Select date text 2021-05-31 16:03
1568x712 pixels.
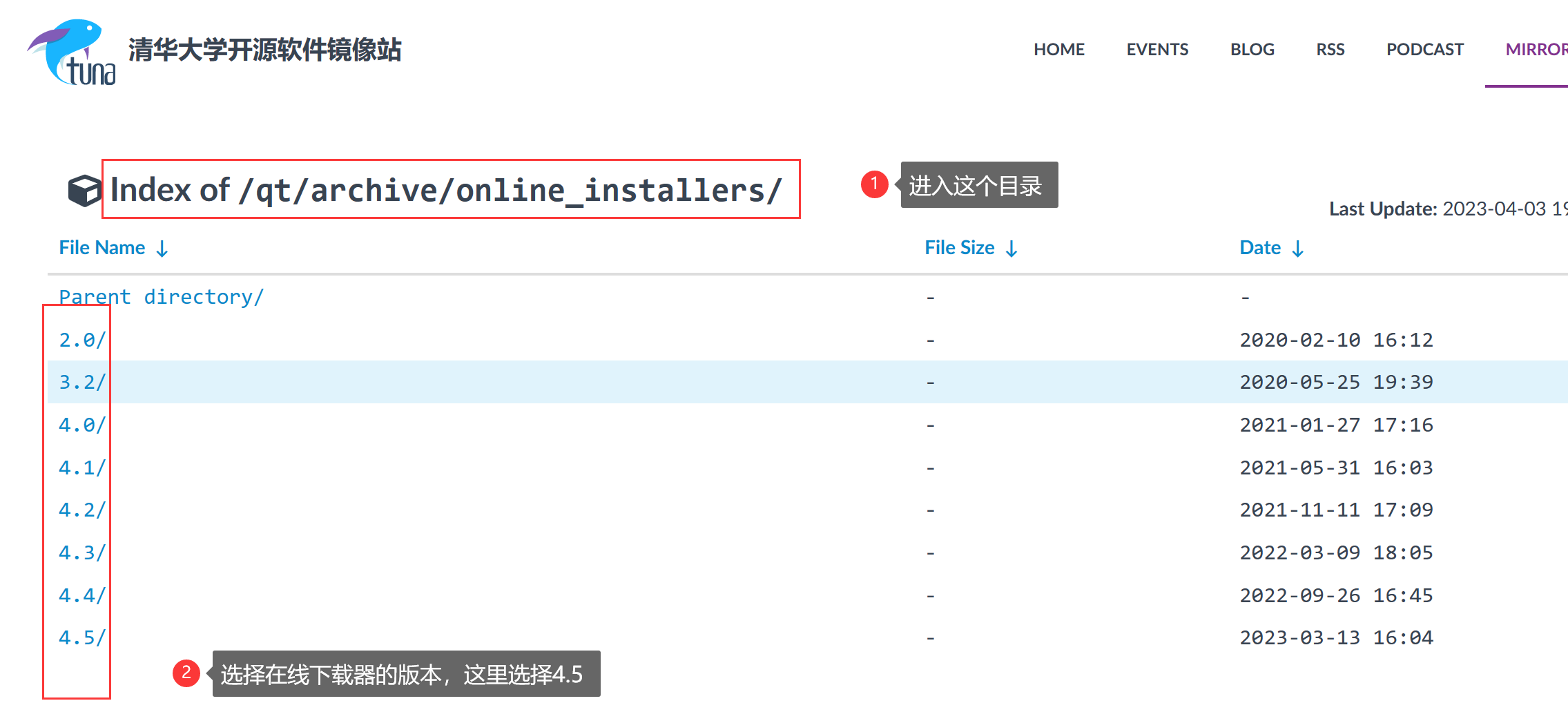(x=1336, y=468)
